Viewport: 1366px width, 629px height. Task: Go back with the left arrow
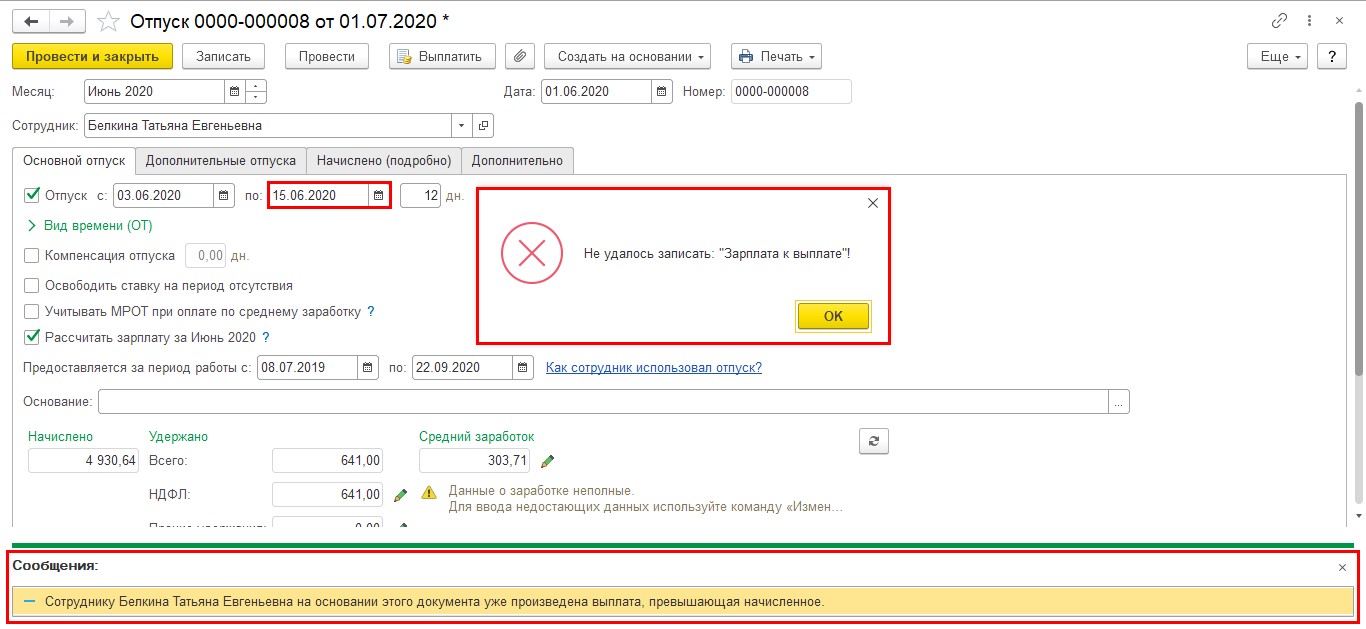pos(31,21)
